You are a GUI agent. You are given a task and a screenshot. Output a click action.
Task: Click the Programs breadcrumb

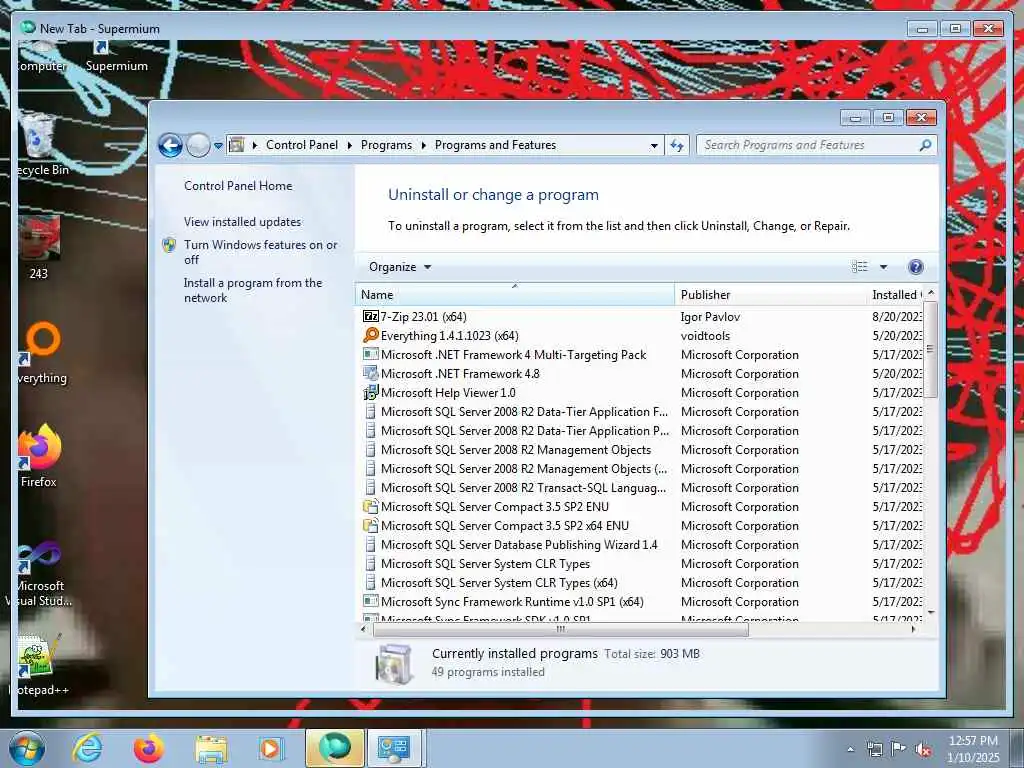click(x=386, y=145)
